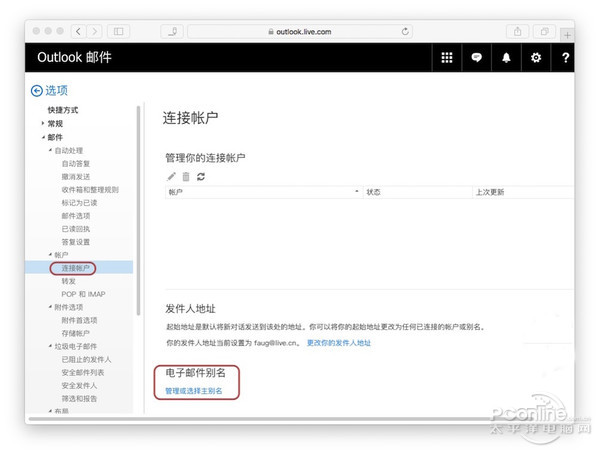Open 已阻止的发件人 settings

point(86,359)
